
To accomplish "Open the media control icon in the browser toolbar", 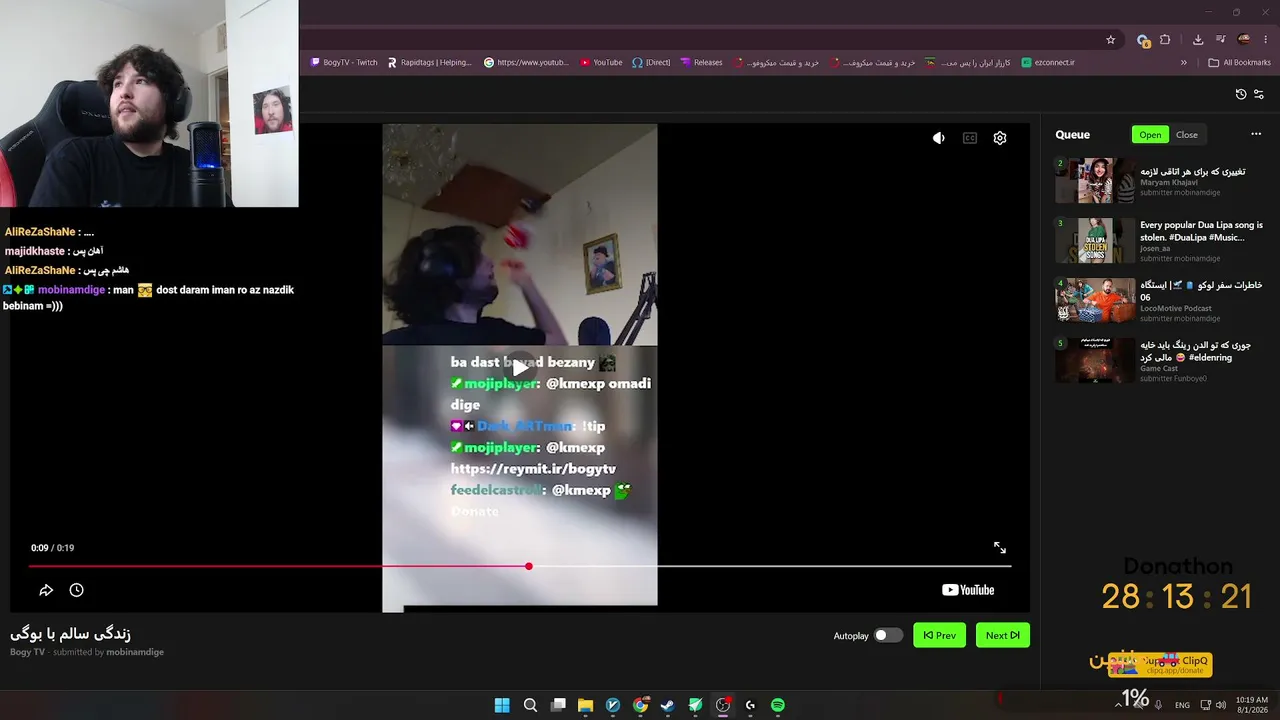I will click(1220, 40).
